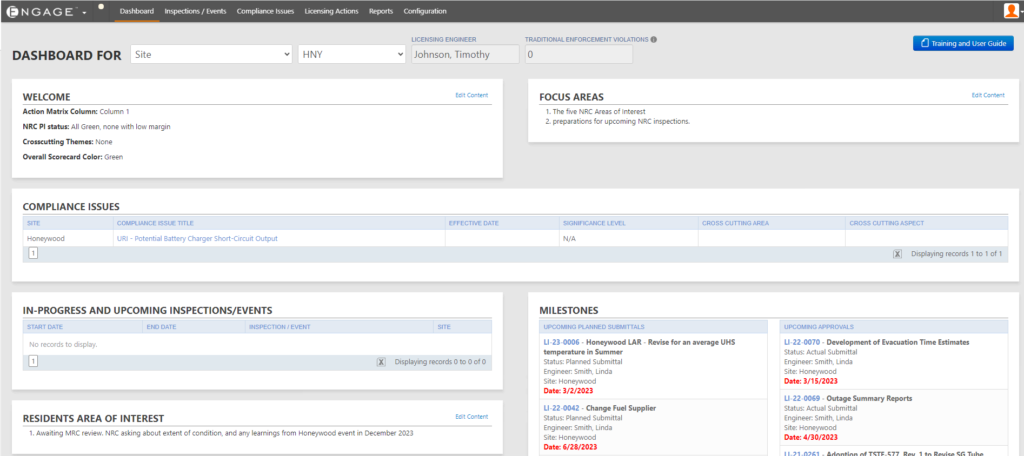This screenshot has width=1024, height=456.
Task: Click Edit Content in the Focus Areas panel
Action: point(988,95)
